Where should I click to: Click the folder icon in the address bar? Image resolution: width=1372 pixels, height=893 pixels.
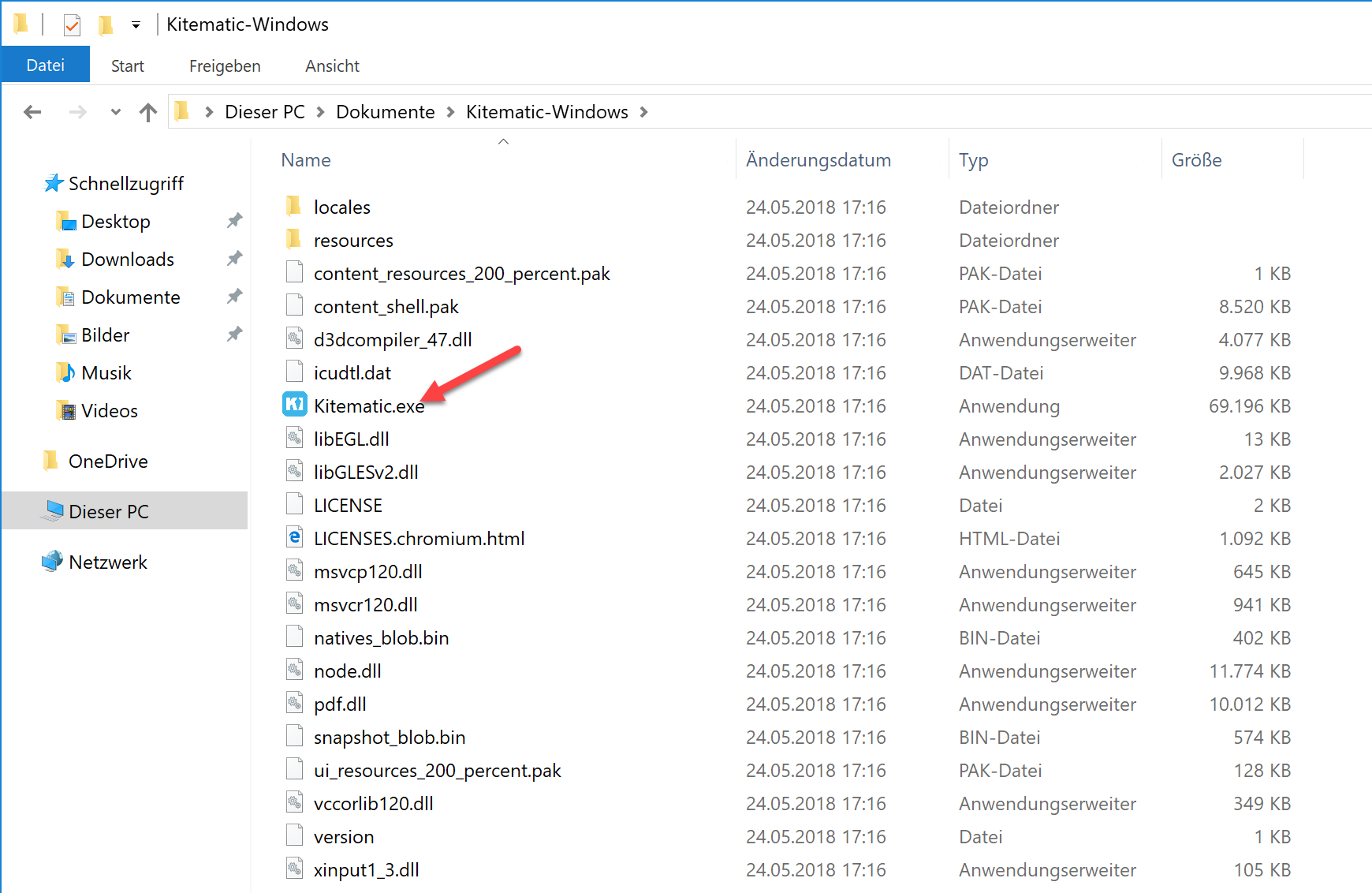182,111
